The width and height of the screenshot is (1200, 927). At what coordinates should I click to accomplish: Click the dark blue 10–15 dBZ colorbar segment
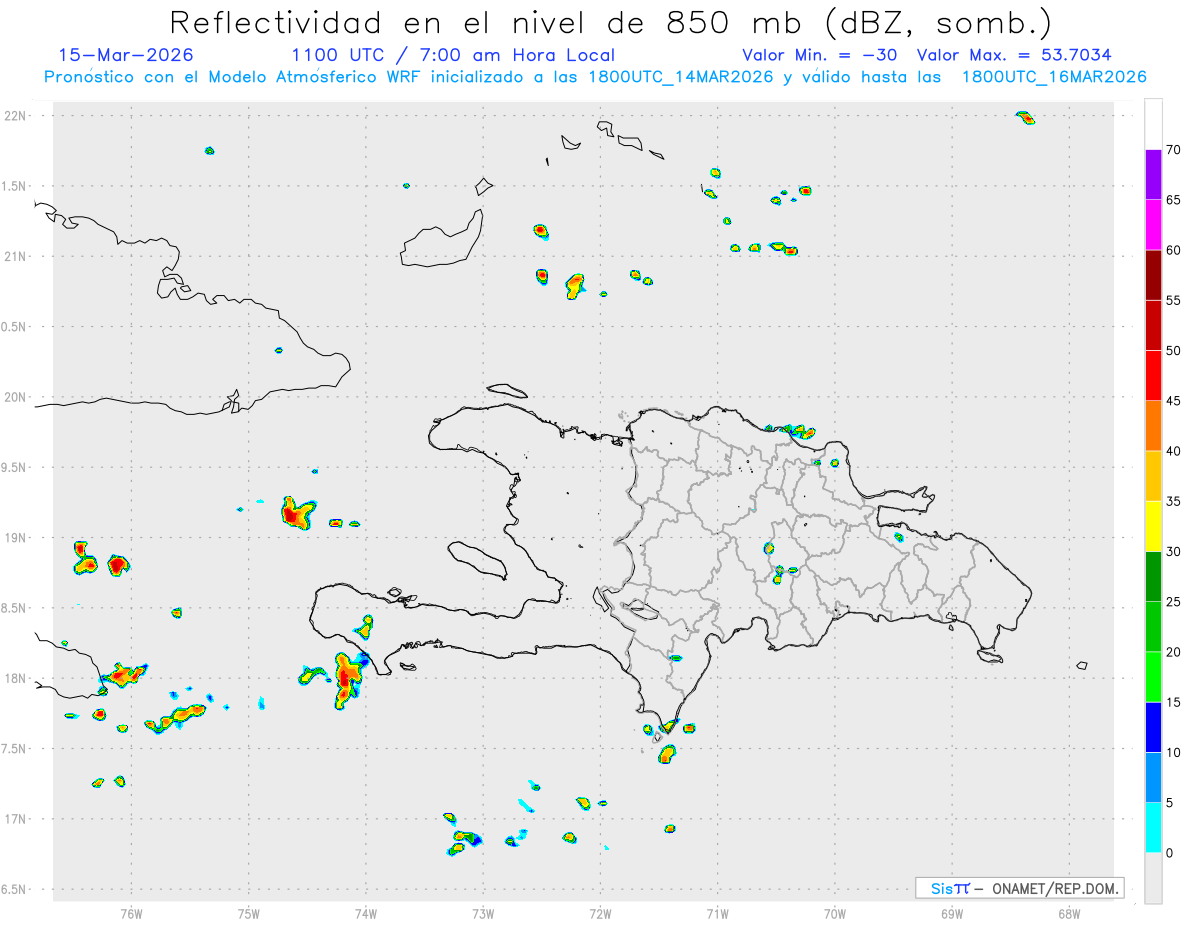pos(1153,728)
